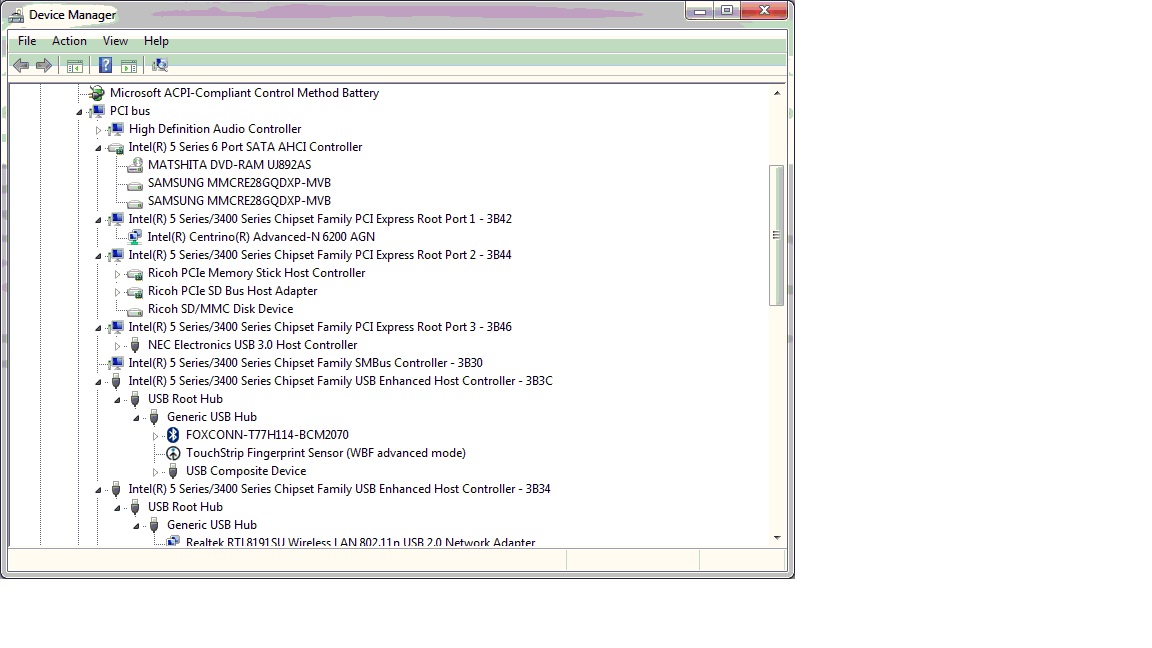
Task: Open the Help question-mark toolbar icon
Action: (x=105, y=65)
